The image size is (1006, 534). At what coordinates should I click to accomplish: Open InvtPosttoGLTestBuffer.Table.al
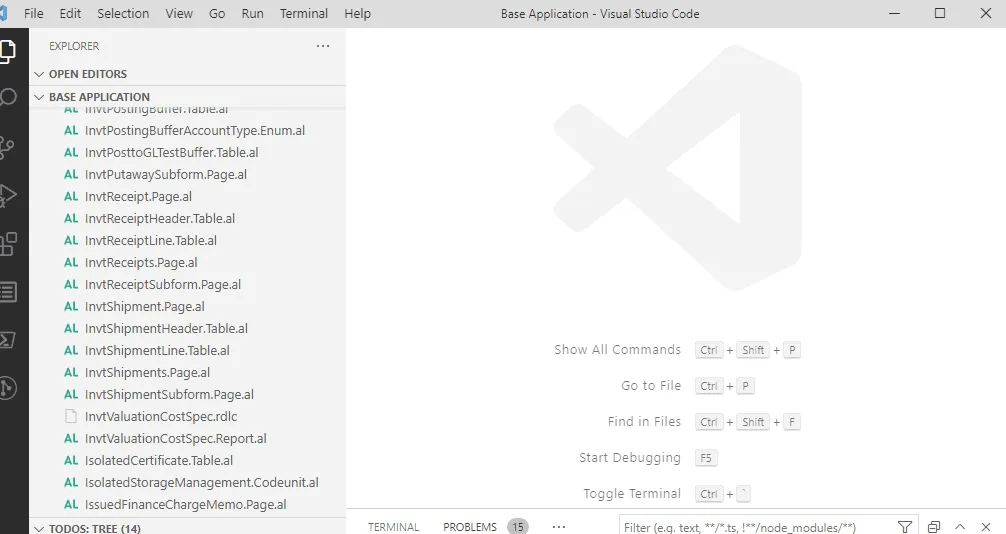click(171, 153)
